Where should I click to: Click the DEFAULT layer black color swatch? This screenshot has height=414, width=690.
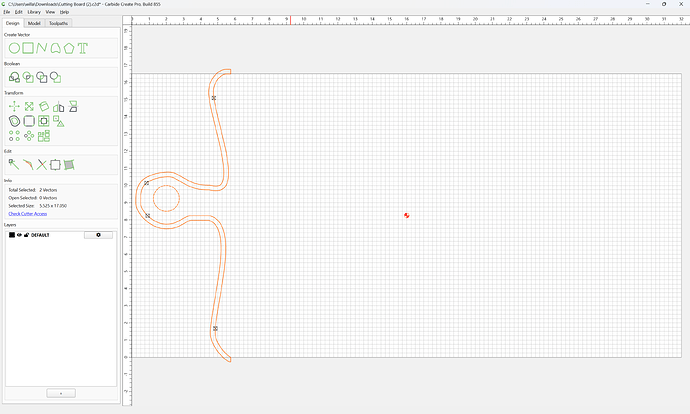[12, 235]
